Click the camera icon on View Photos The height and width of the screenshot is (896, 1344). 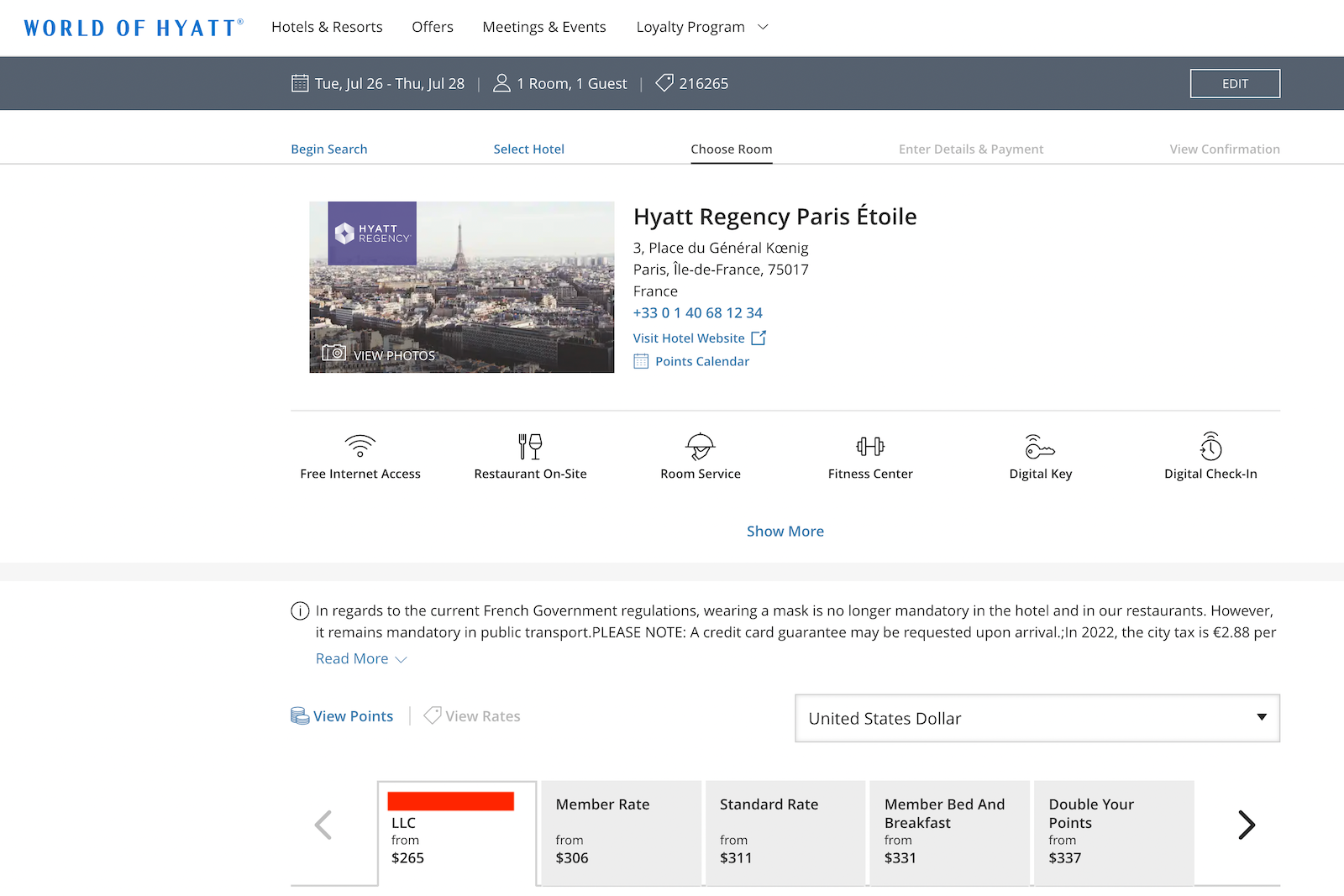click(333, 354)
